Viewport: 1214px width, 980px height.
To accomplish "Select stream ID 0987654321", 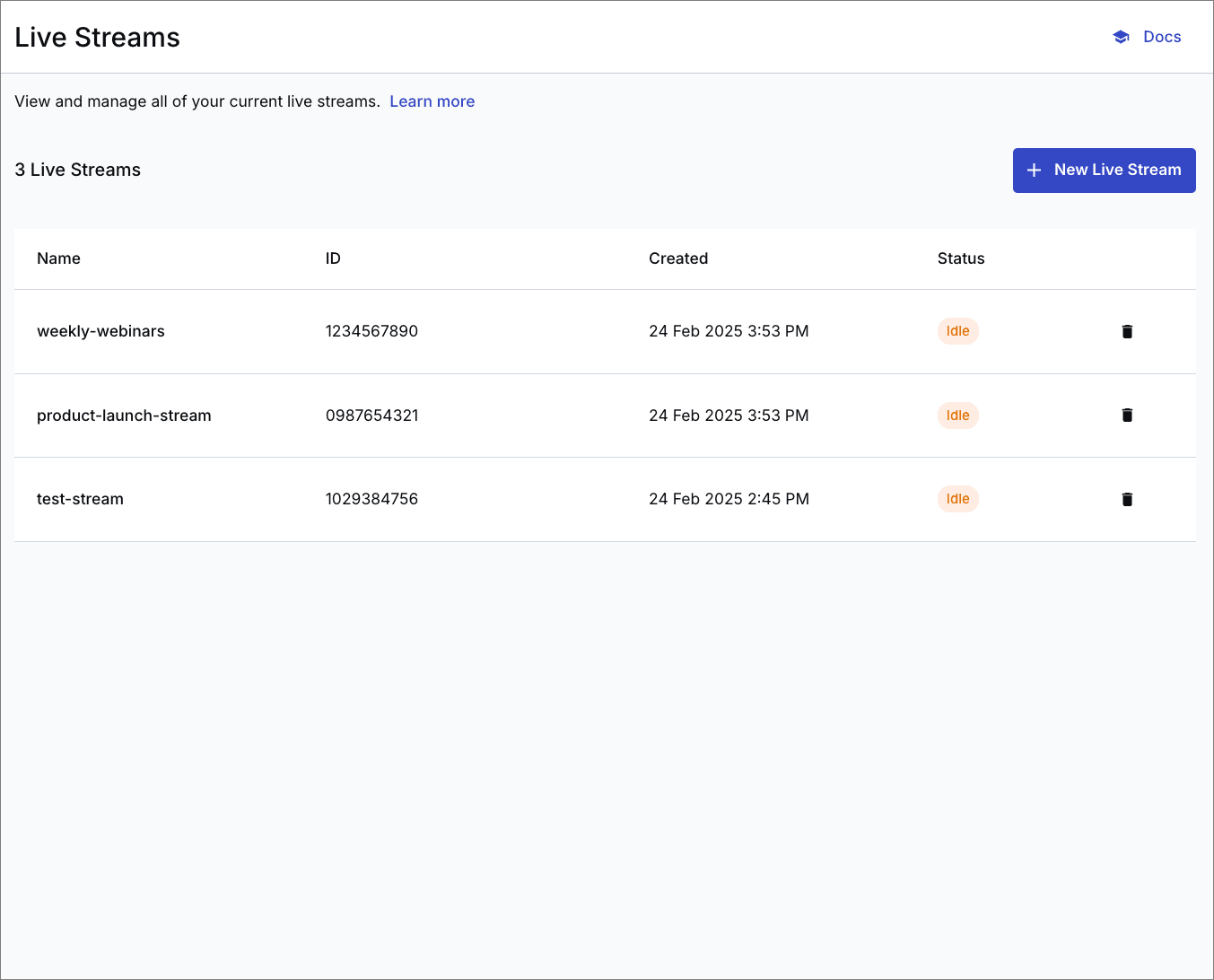I will pos(371,416).
